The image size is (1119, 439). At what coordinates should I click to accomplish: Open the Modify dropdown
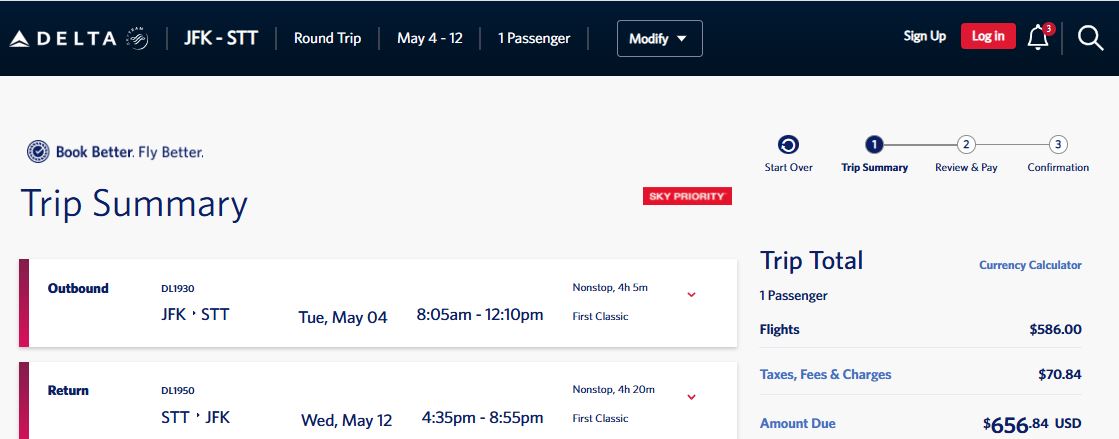pos(659,39)
